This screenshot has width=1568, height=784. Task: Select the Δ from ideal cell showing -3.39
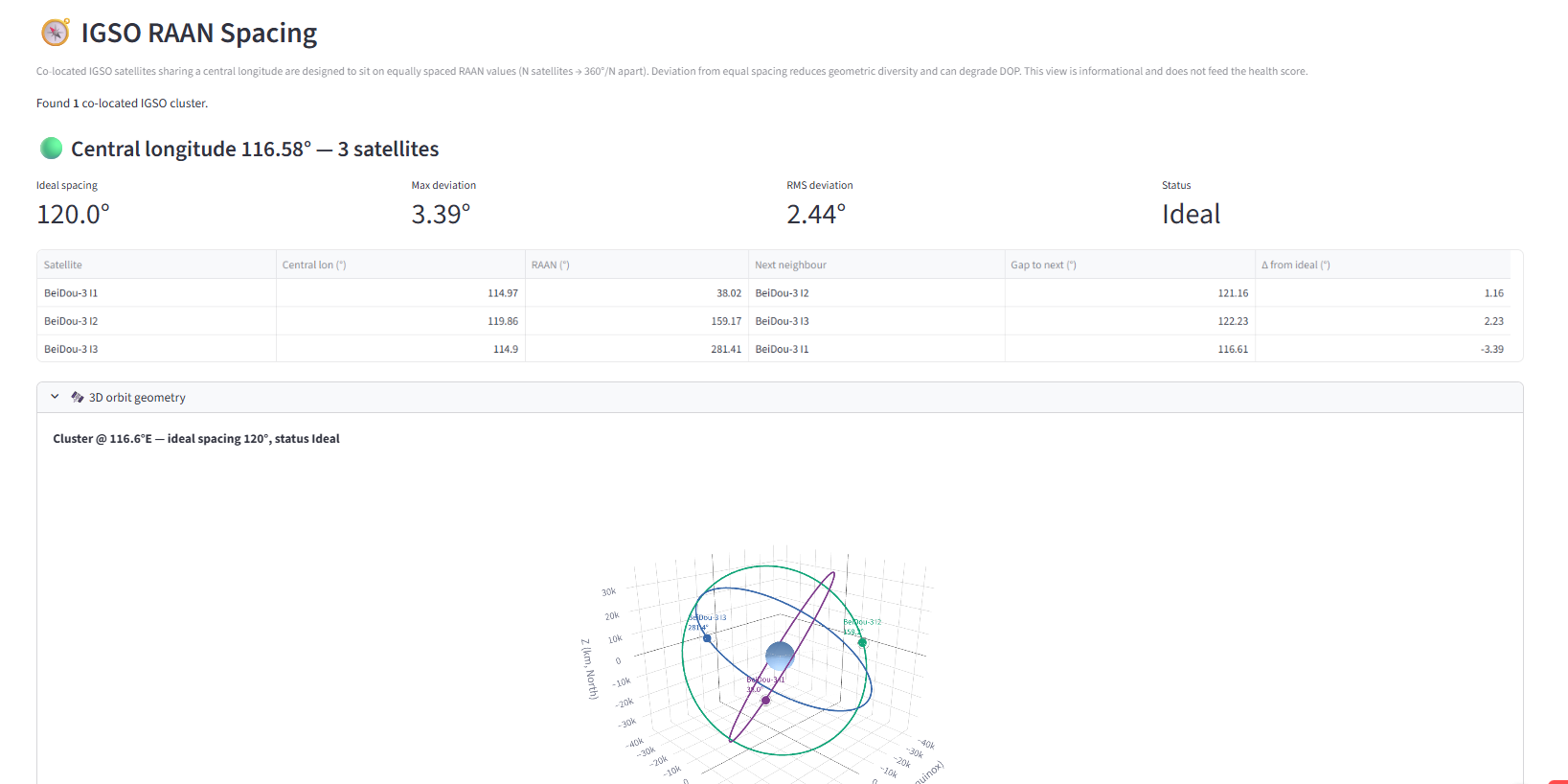pos(1383,349)
